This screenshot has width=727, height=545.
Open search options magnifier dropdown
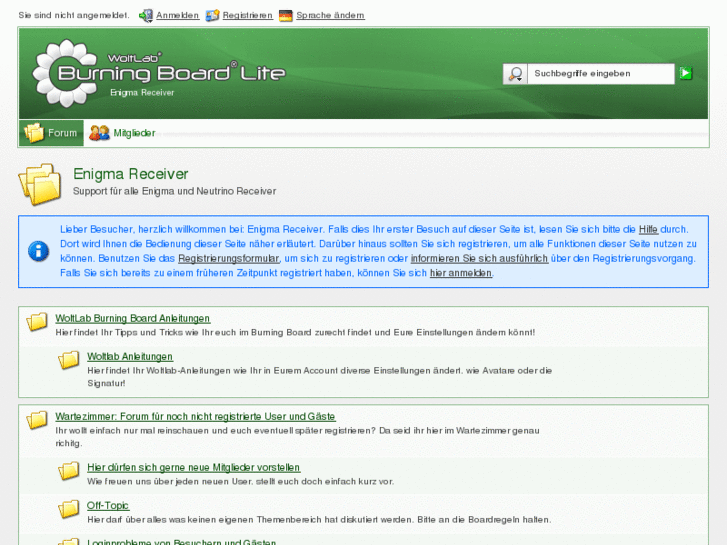(515, 74)
